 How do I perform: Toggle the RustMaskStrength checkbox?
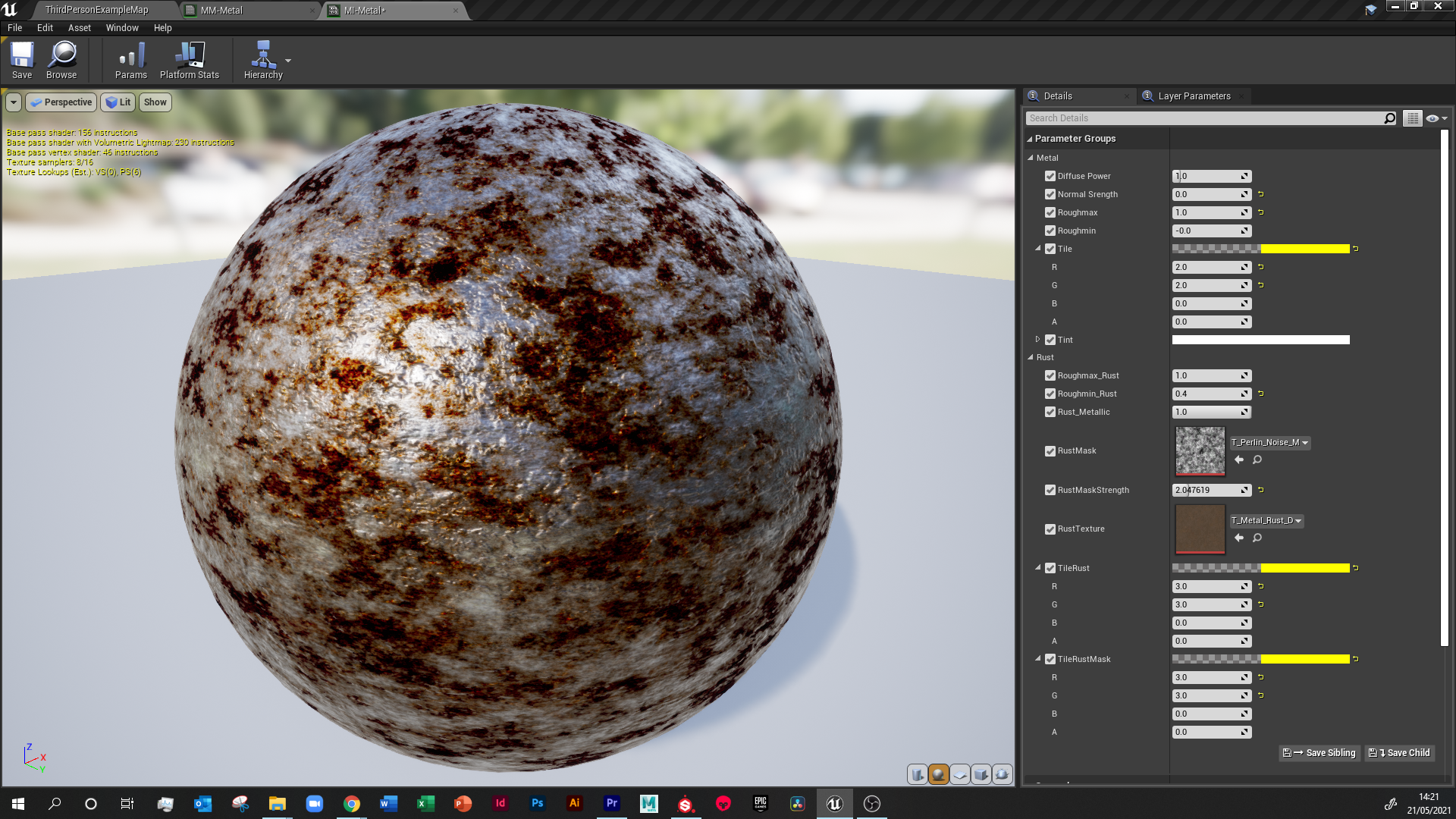point(1050,490)
